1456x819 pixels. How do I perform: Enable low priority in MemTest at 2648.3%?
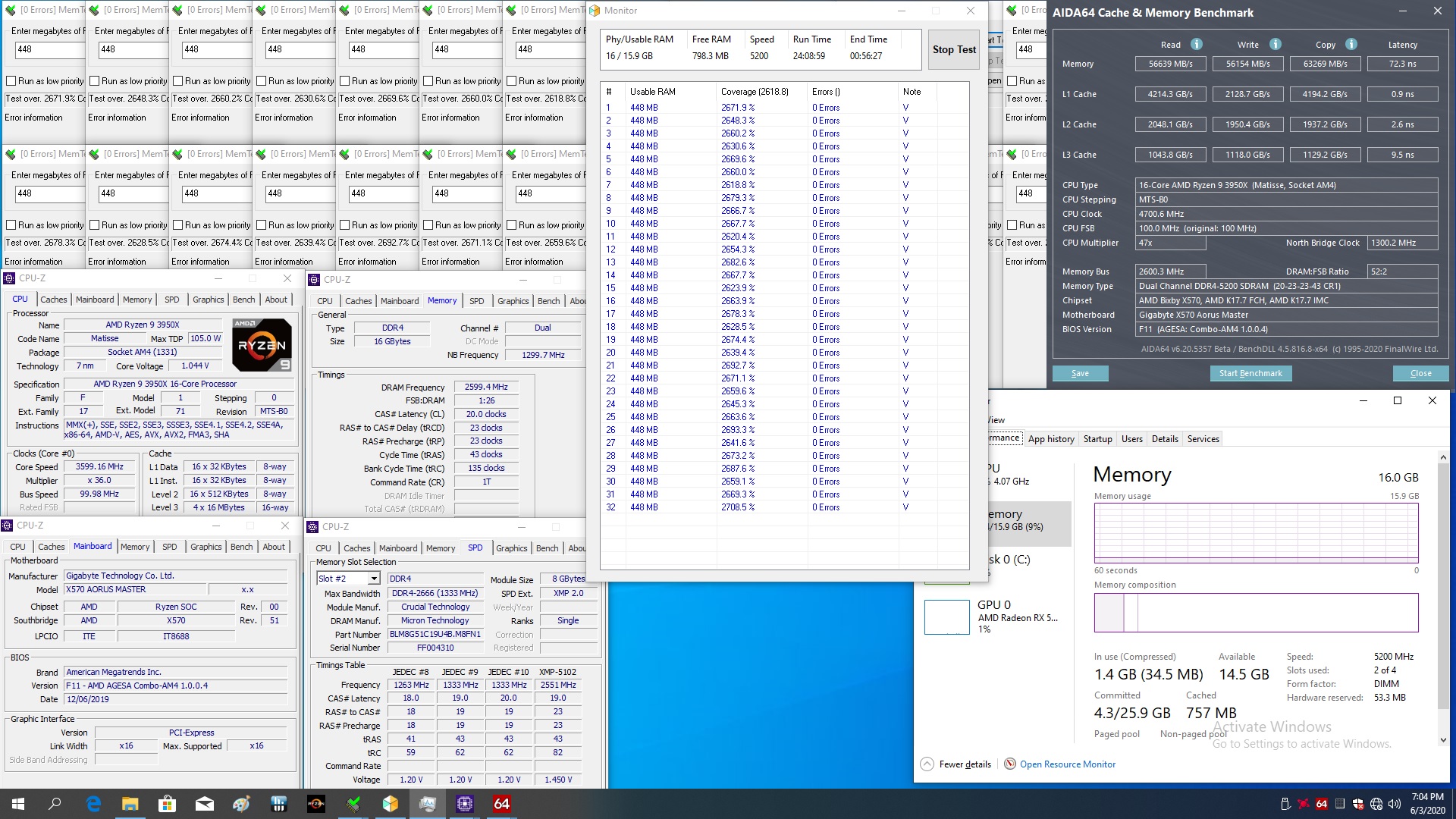click(x=95, y=81)
